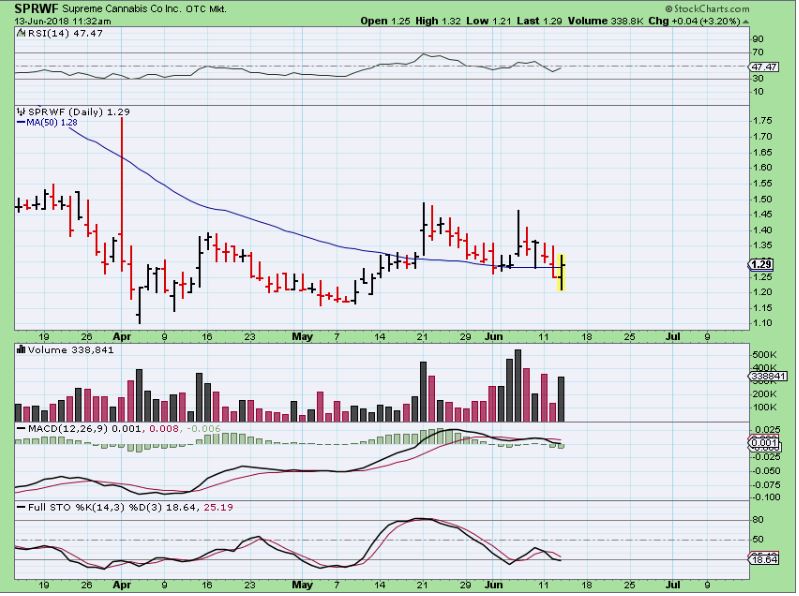This screenshot has width=799, height=596.
Task: Click the Volume panel histogram icon
Action: [21, 350]
